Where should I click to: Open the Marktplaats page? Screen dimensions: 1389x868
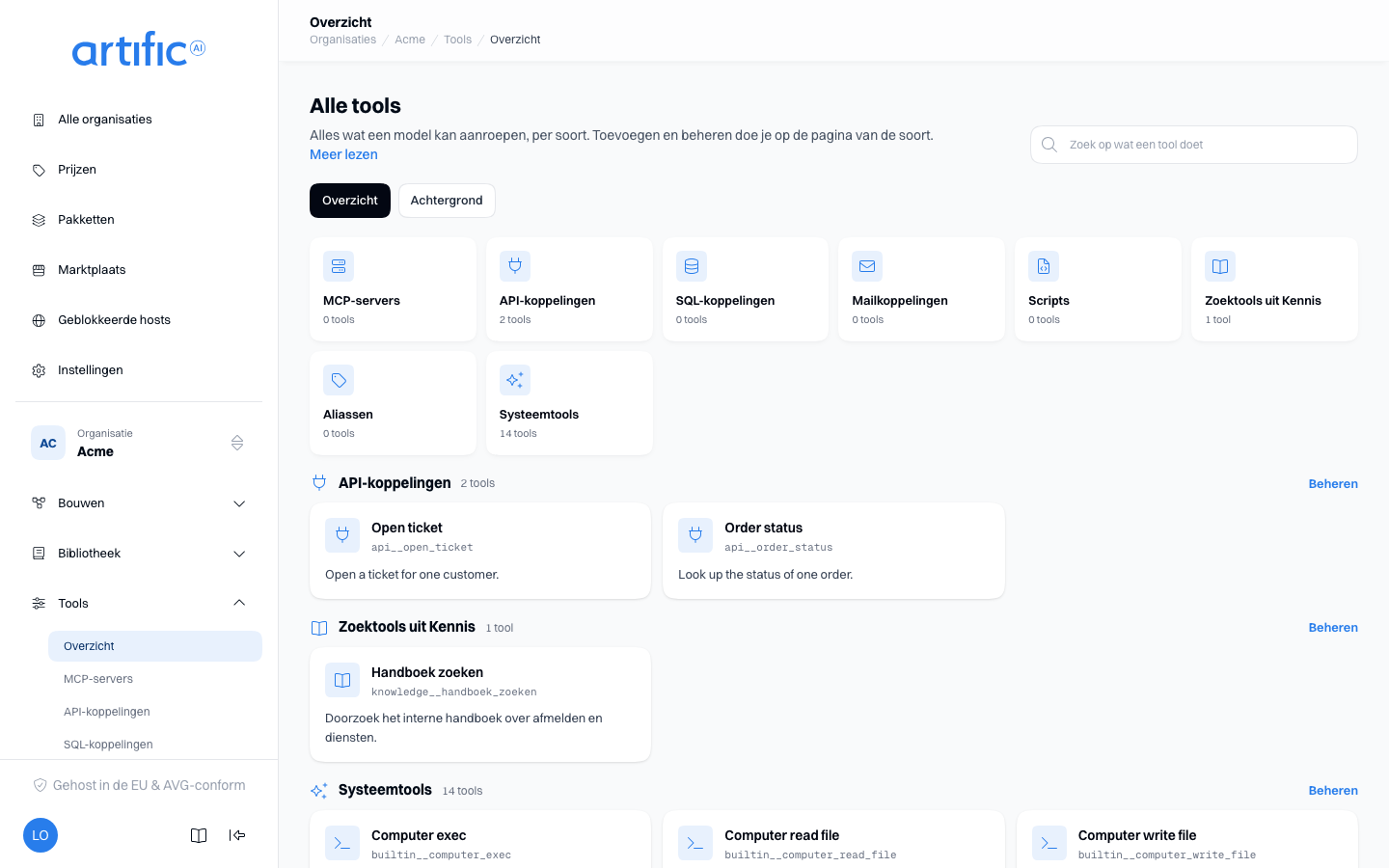(x=139, y=270)
